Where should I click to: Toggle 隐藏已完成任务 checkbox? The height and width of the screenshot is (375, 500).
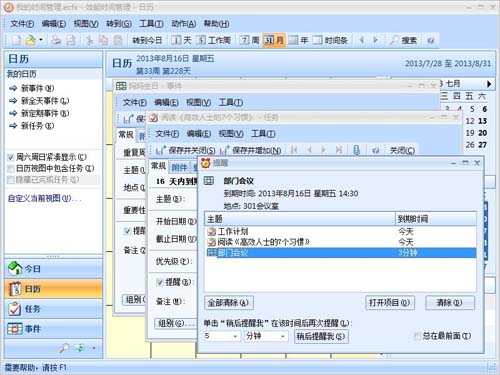(x=11, y=180)
